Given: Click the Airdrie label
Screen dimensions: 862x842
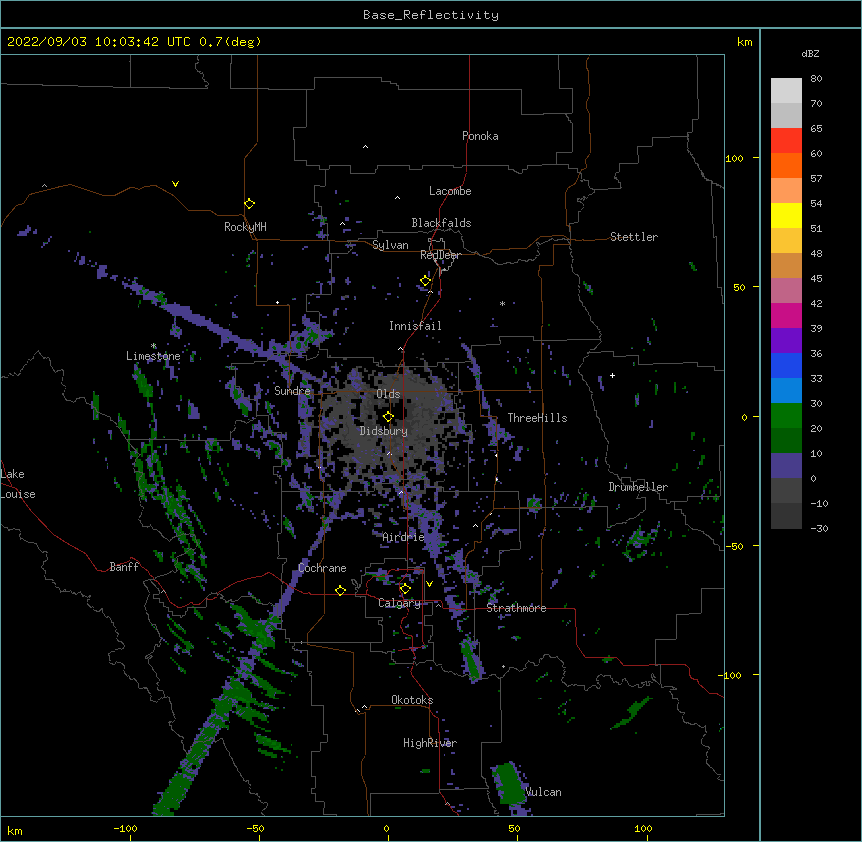Looking at the screenshot, I should click(403, 537).
